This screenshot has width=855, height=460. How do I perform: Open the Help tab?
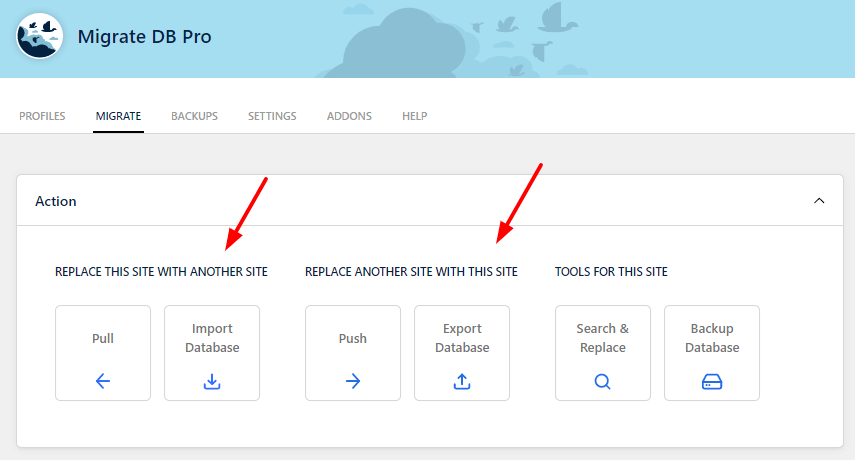click(414, 116)
